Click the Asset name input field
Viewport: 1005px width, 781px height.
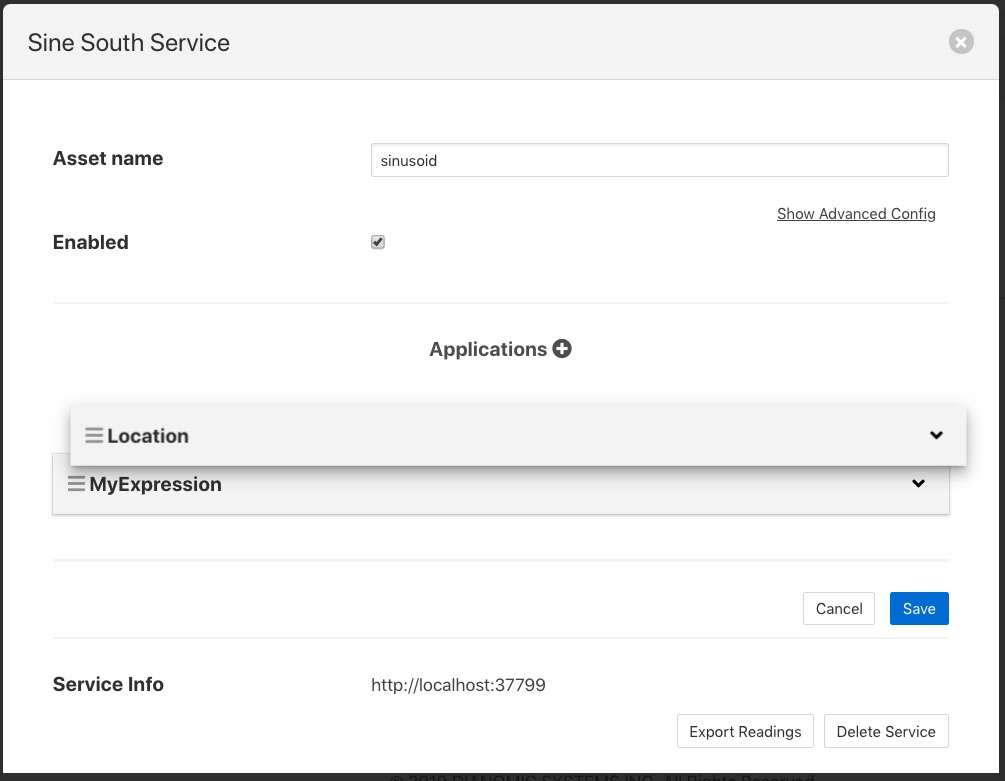[659, 160]
